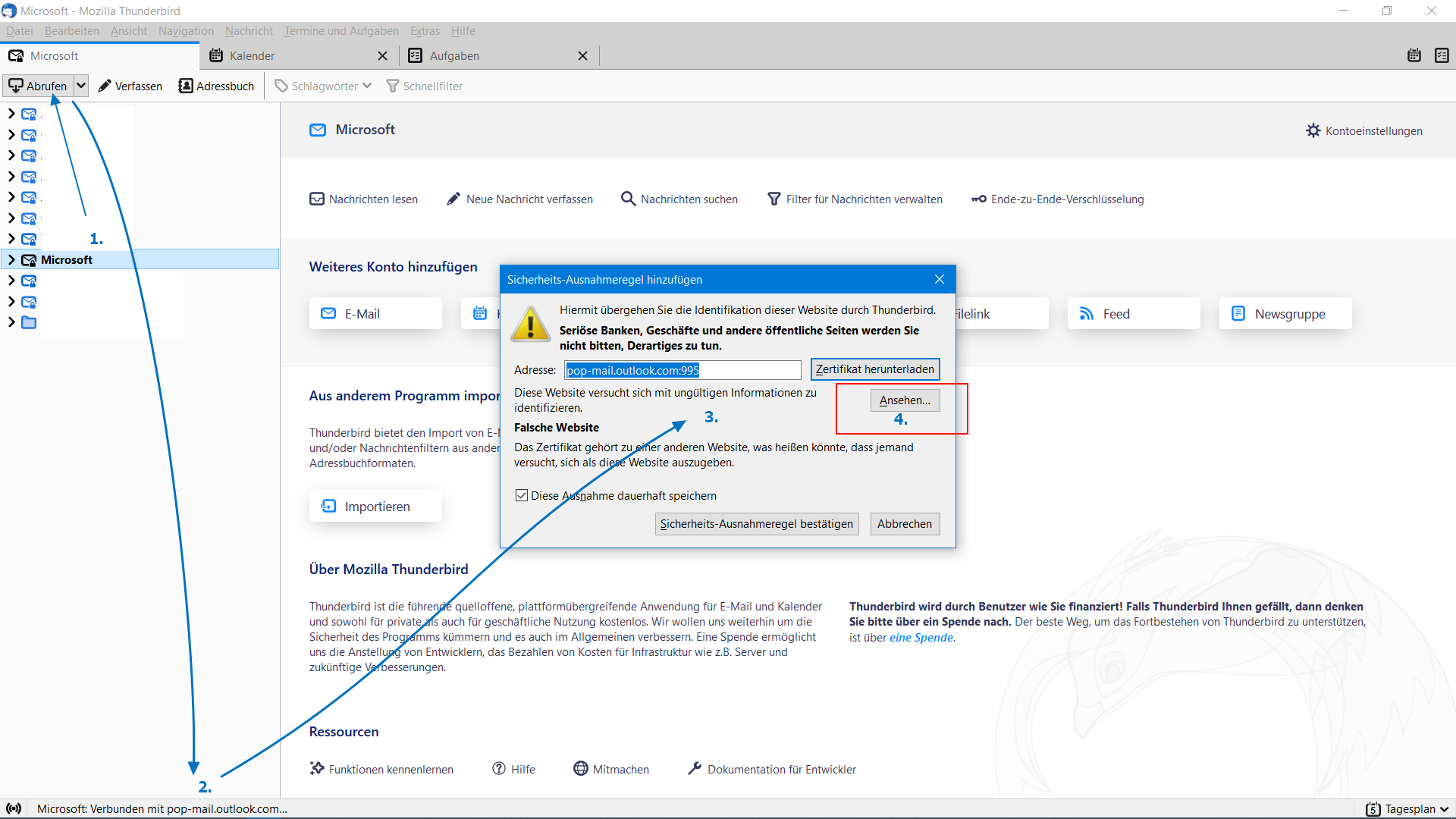Click the Abrufen get messages icon
This screenshot has height=819, width=1456.
pyautogui.click(x=16, y=86)
